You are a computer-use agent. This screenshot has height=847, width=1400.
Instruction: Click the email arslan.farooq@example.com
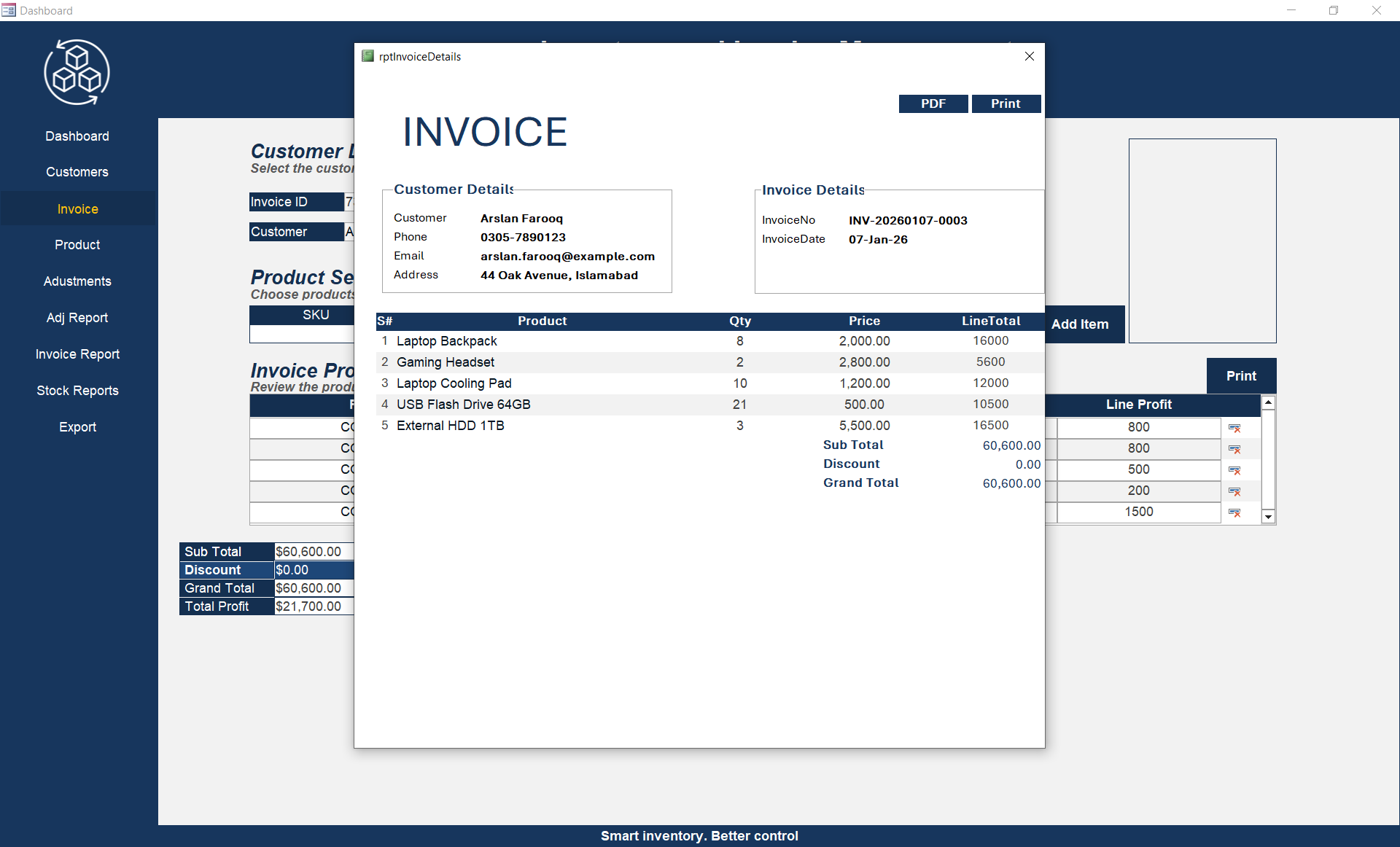tap(567, 257)
